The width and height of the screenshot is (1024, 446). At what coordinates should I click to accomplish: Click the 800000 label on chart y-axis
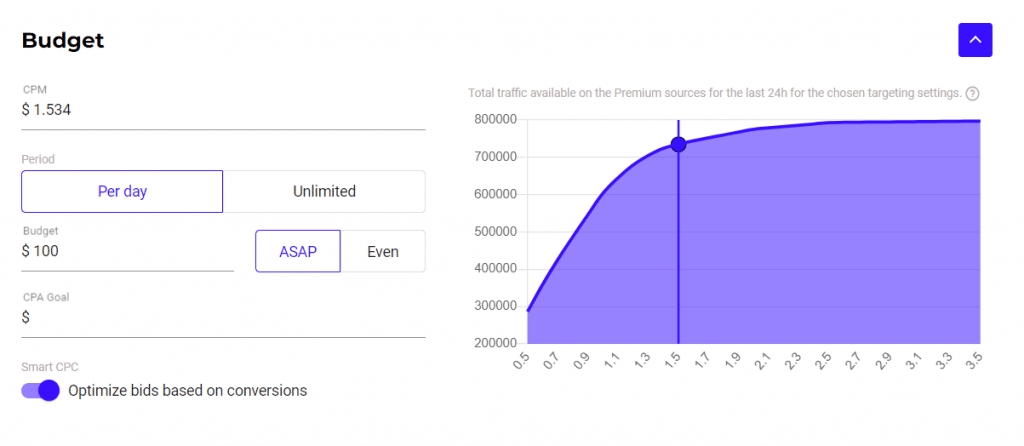point(496,120)
